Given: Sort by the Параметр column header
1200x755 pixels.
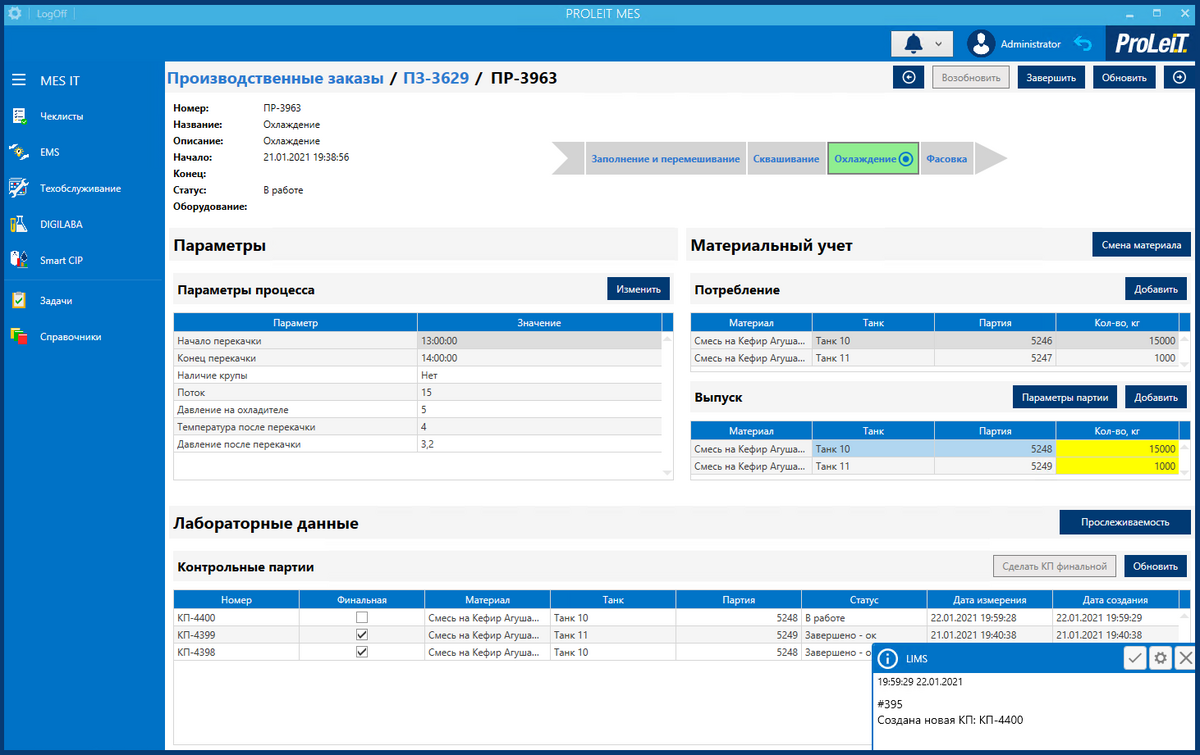Looking at the screenshot, I should pos(295,322).
